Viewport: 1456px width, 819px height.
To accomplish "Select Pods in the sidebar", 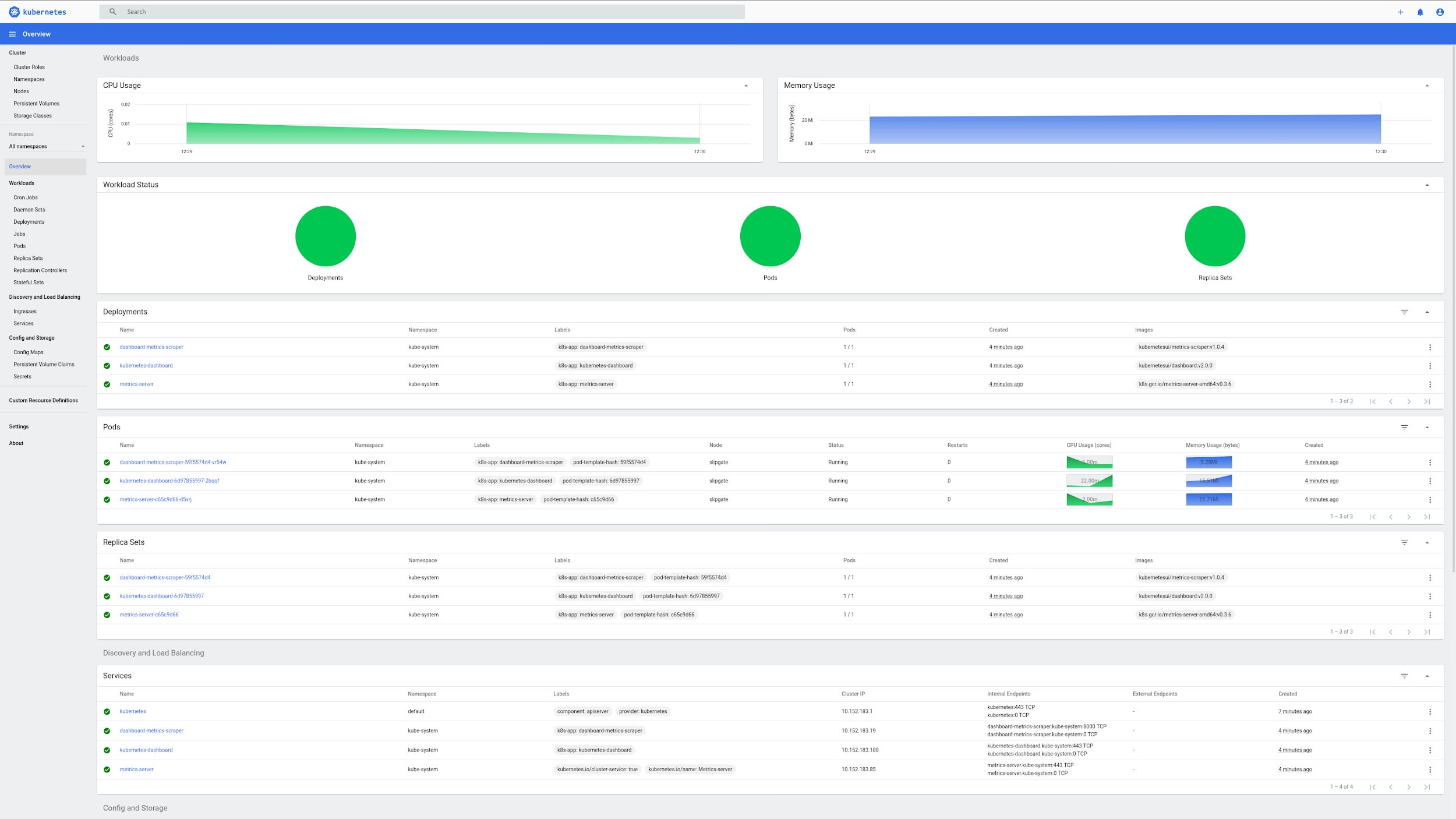I will (x=20, y=246).
